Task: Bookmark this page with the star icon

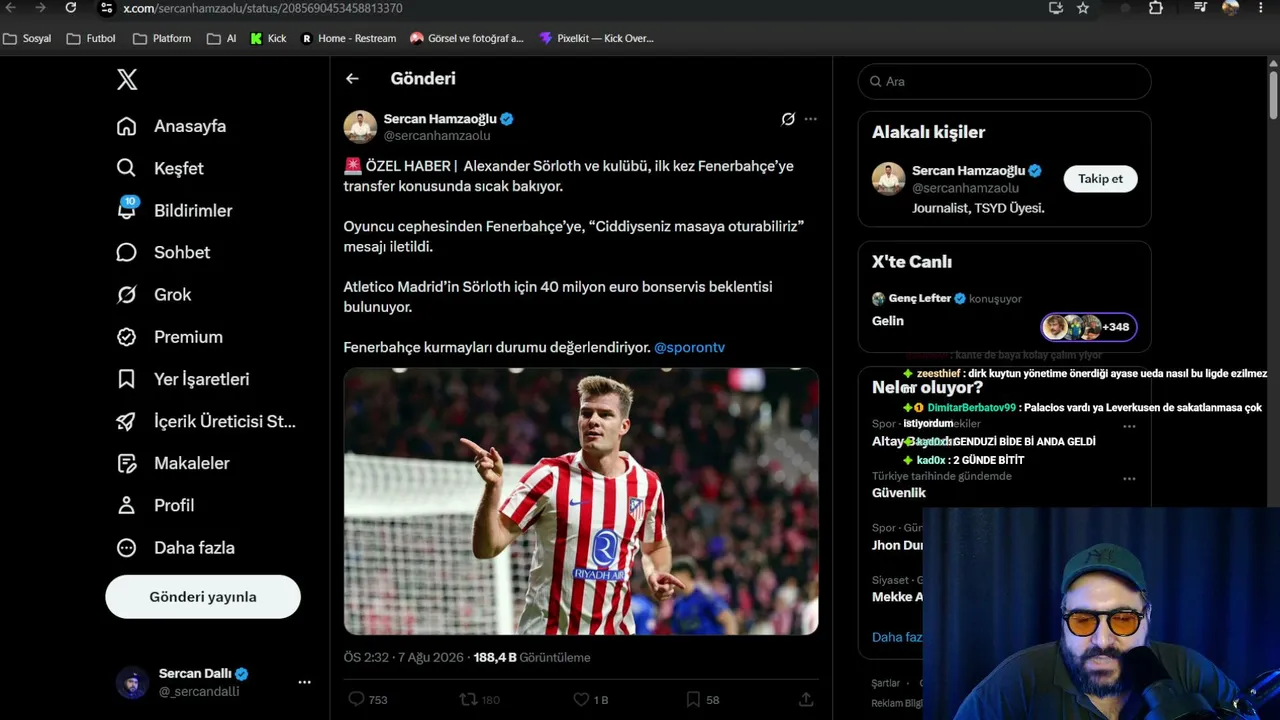Action: coord(1083,8)
